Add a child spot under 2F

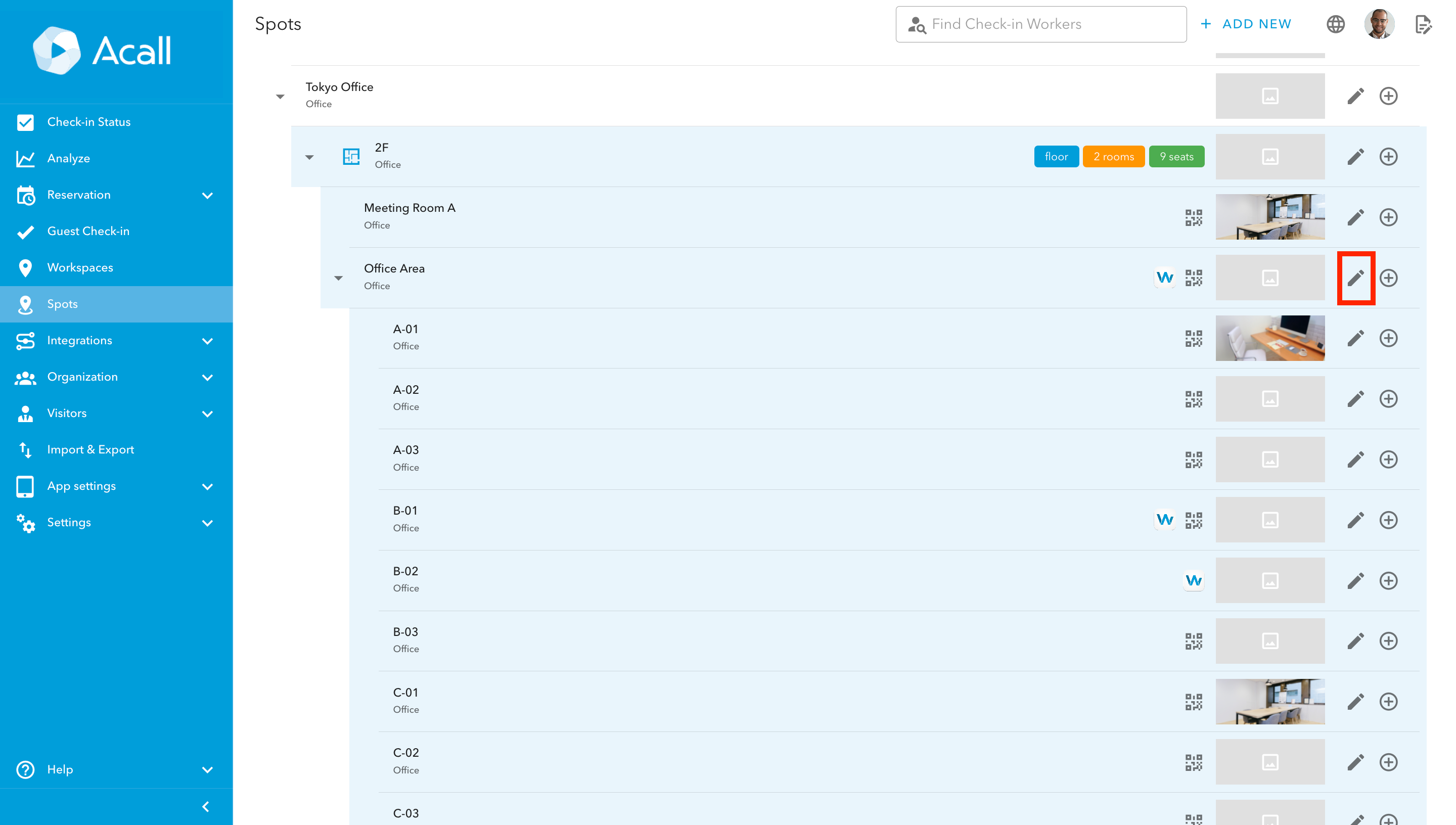coord(1388,156)
